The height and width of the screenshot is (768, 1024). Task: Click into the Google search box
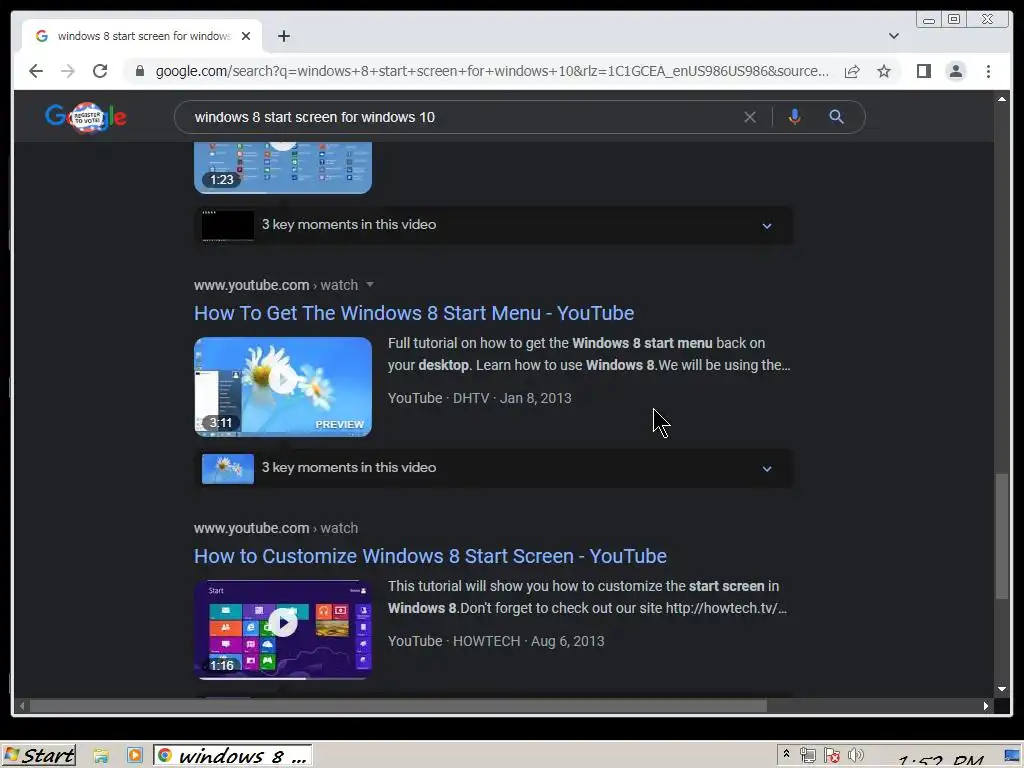(x=464, y=118)
